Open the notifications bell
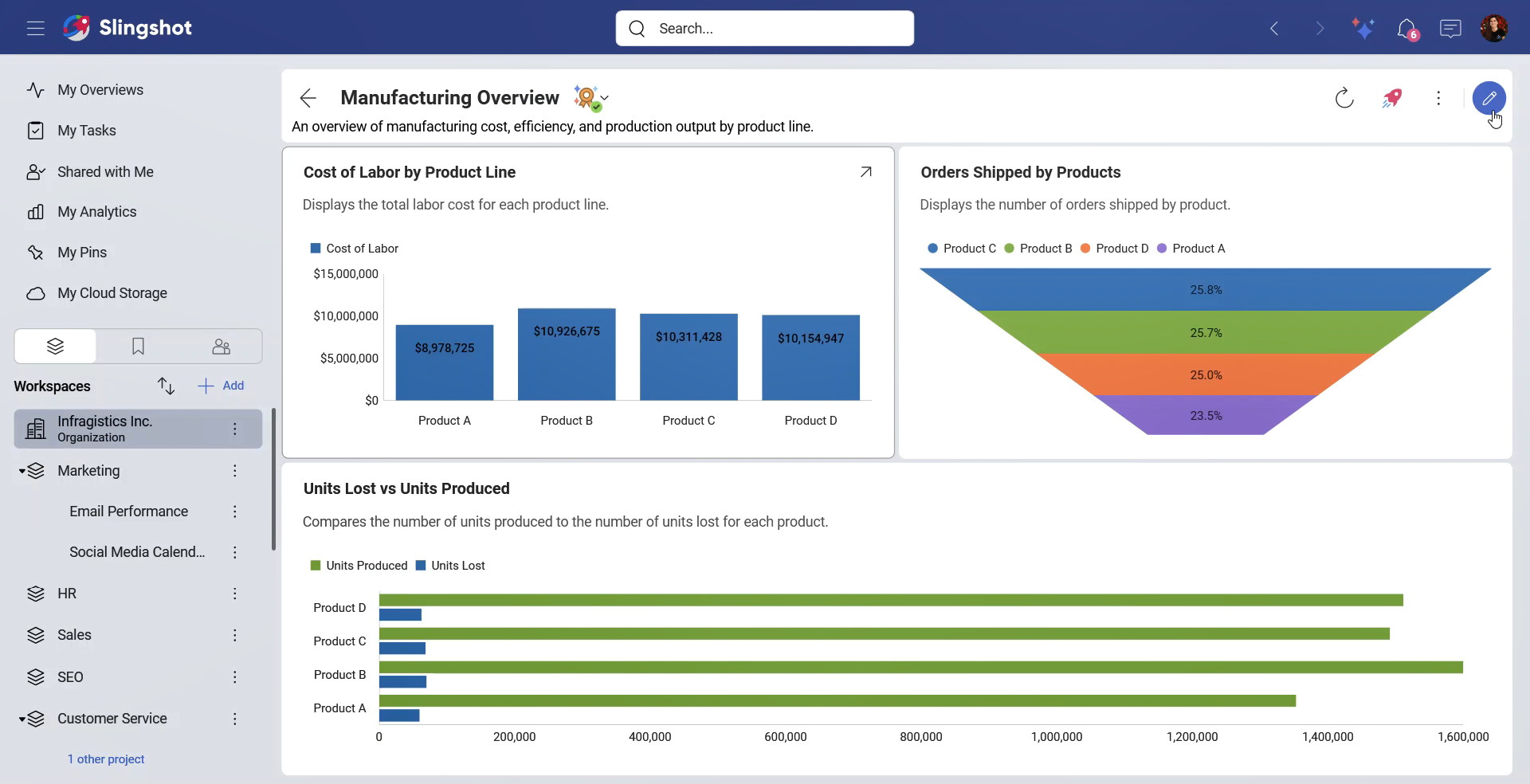This screenshot has width=1530, height=784. (1407, 29)
